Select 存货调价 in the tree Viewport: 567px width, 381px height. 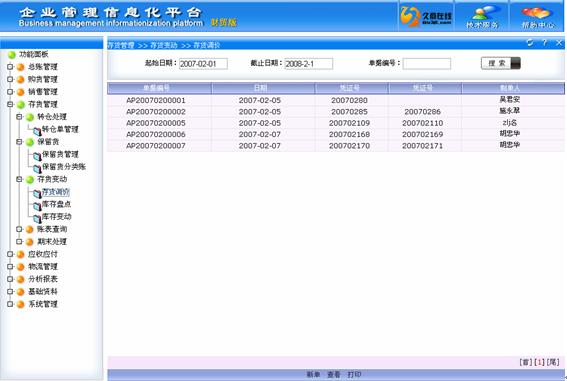click(56, 192)
